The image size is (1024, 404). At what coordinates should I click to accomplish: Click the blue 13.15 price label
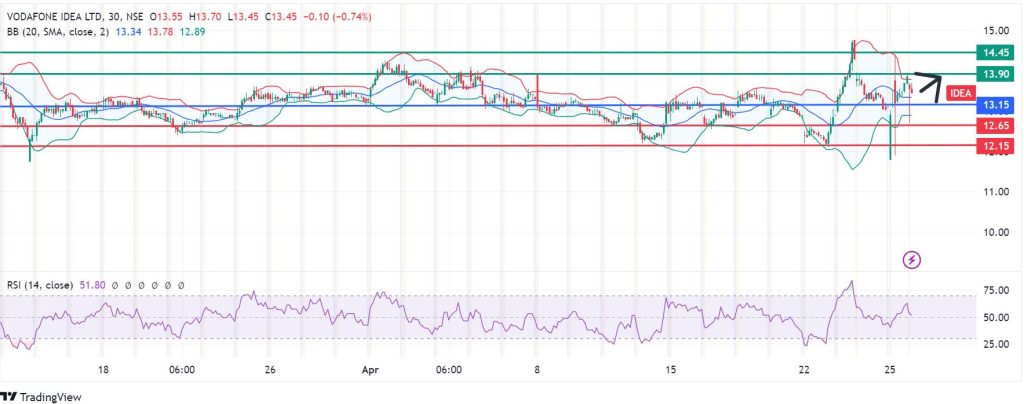click(x=995, y=104)
